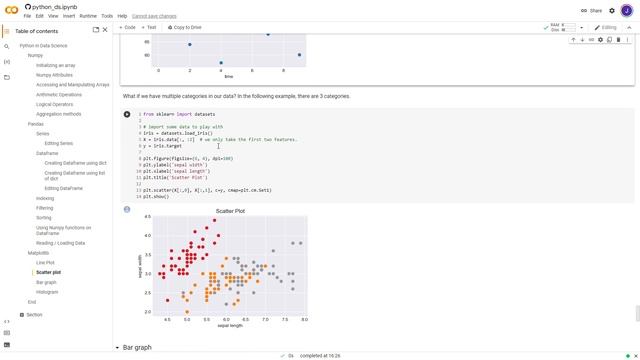Jump to Logical Operators section
640x360 pixels.
click(x=54, y=104)
